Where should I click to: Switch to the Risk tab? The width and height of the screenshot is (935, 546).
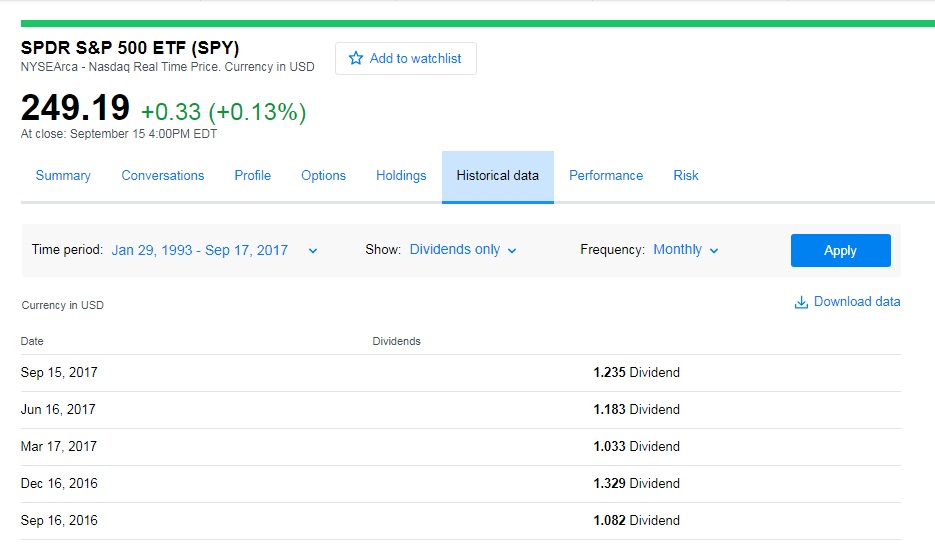point(686,176)
